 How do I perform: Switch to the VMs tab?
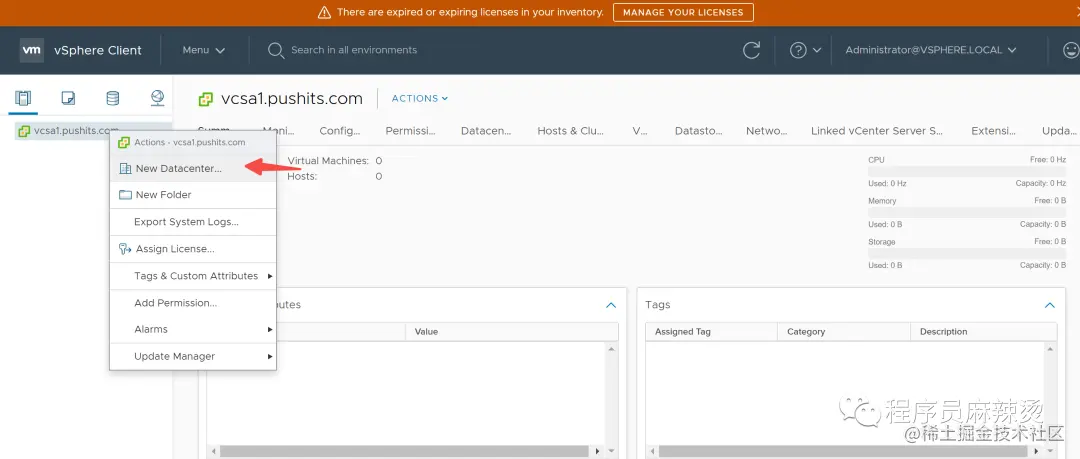pyautogui.click(x=640, y=131)
